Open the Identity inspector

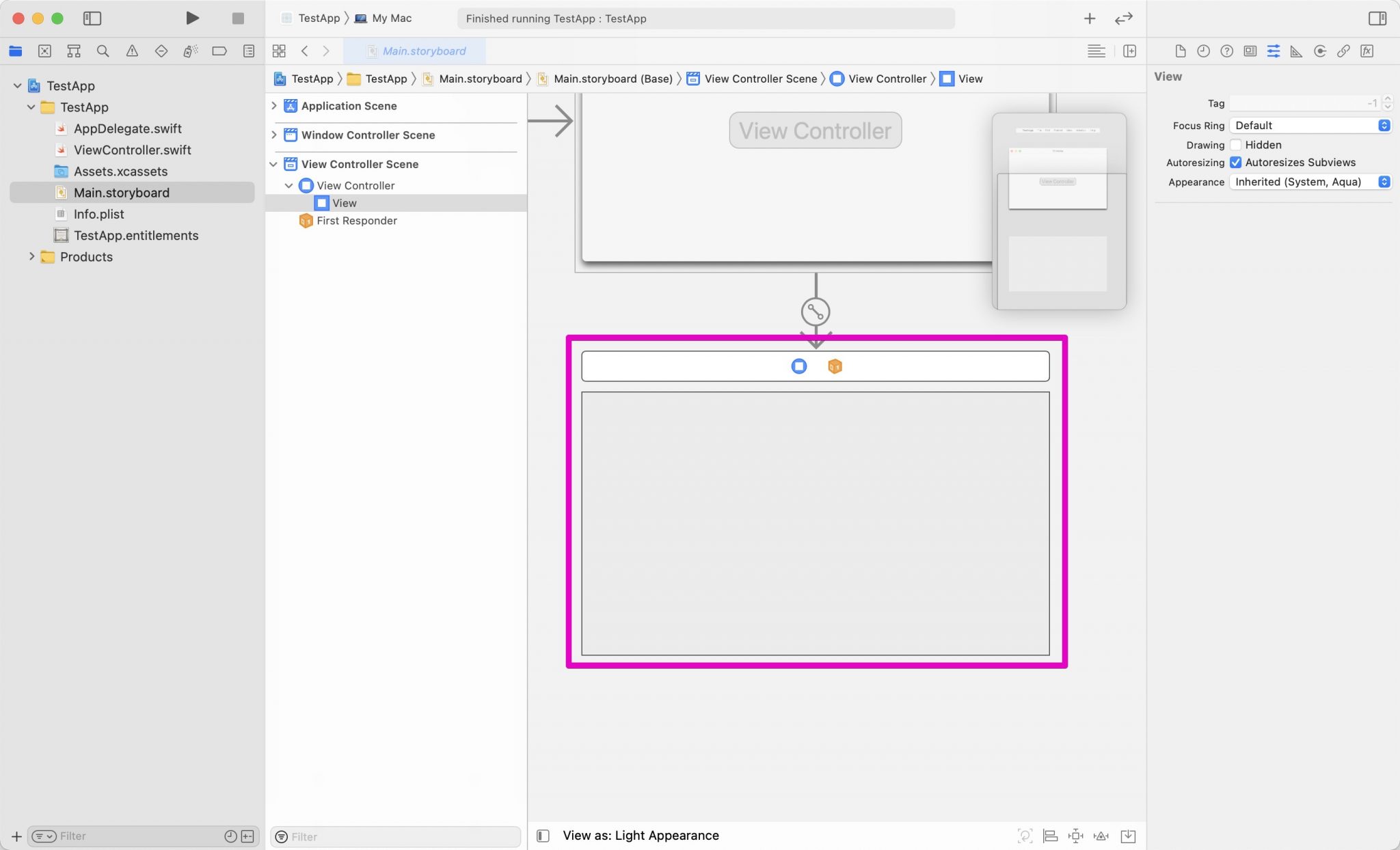pos(1250,51)
